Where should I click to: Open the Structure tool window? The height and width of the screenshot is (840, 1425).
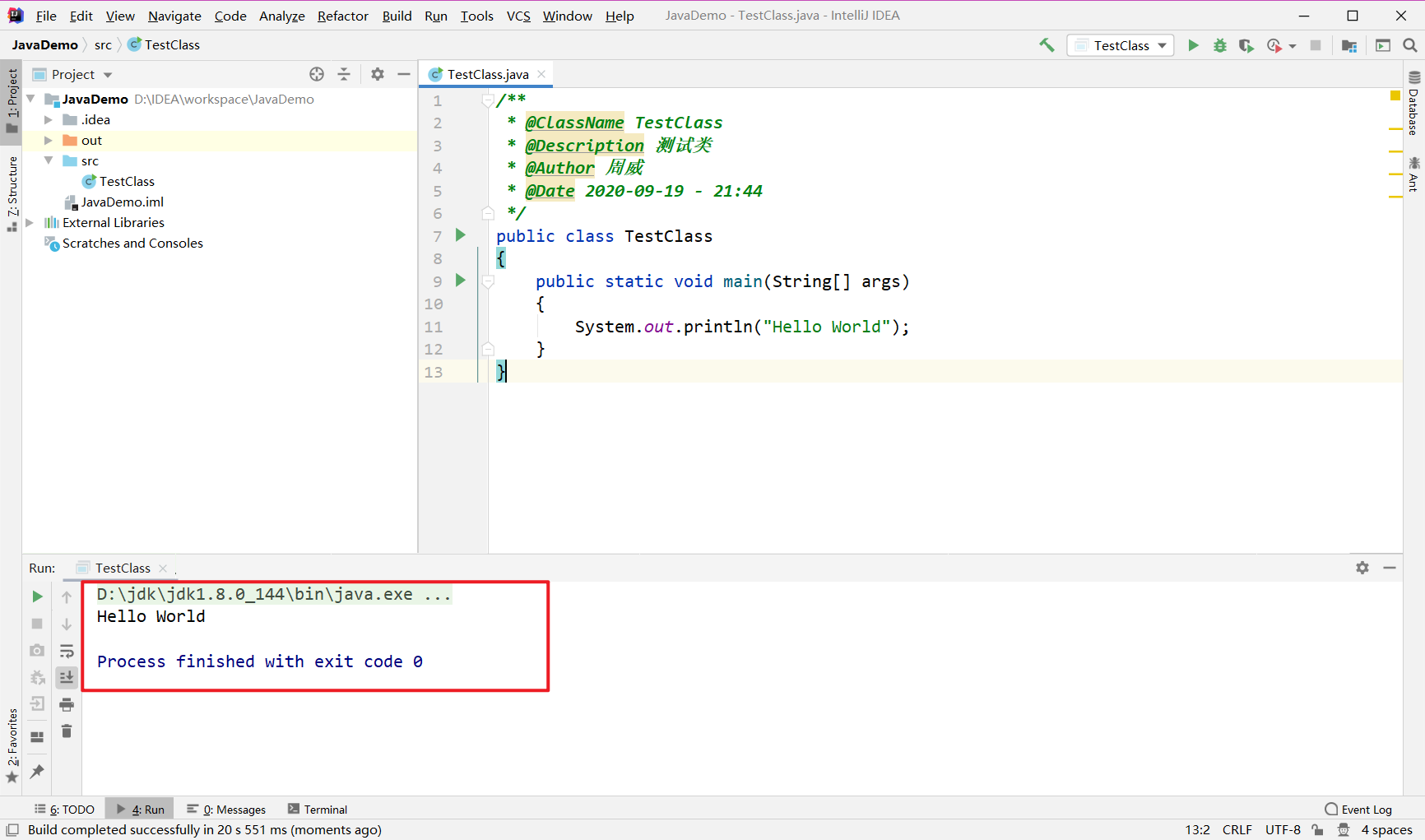12,193
